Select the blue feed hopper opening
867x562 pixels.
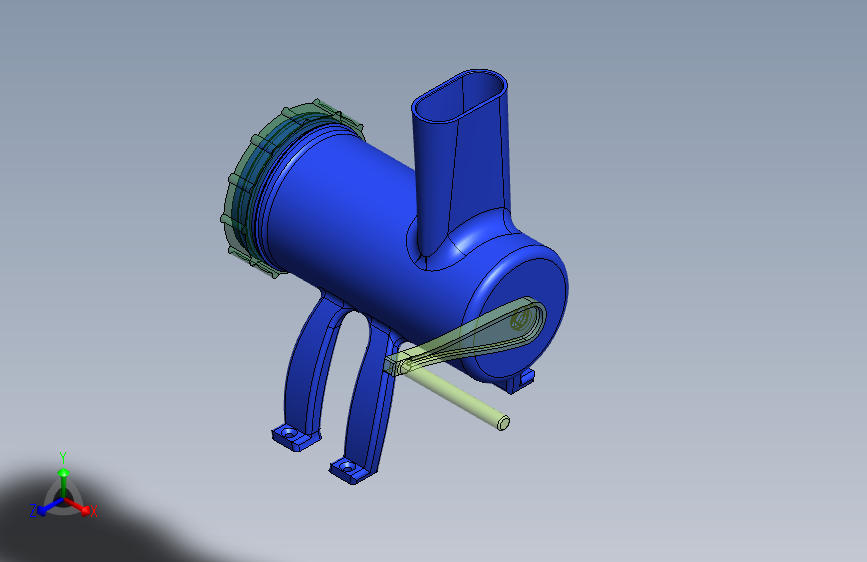[460, 96]
